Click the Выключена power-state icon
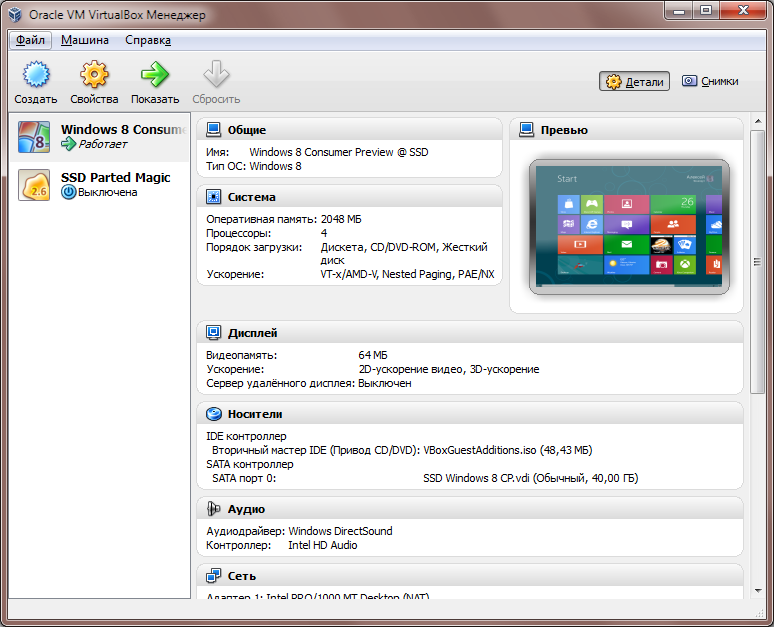 point(68,192)
